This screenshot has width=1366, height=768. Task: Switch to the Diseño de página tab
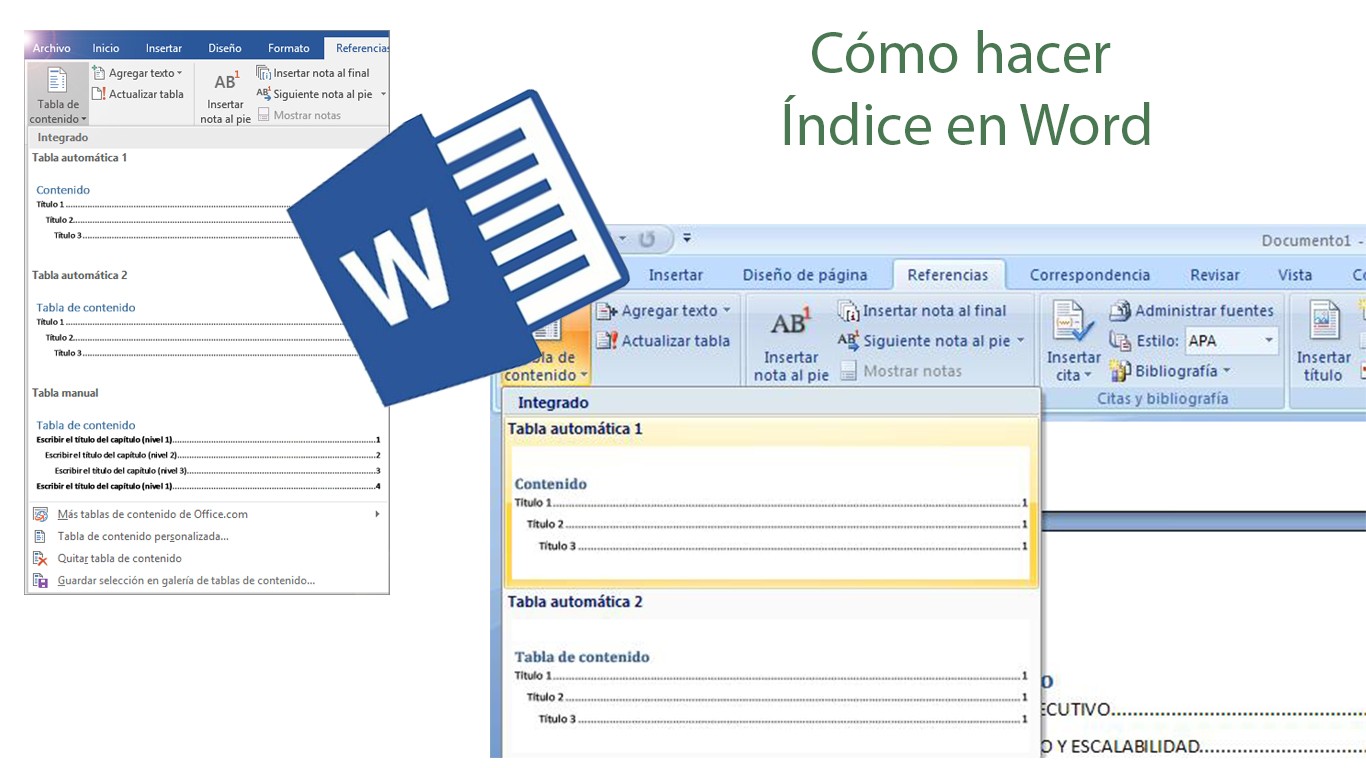[x=805, y=275]
